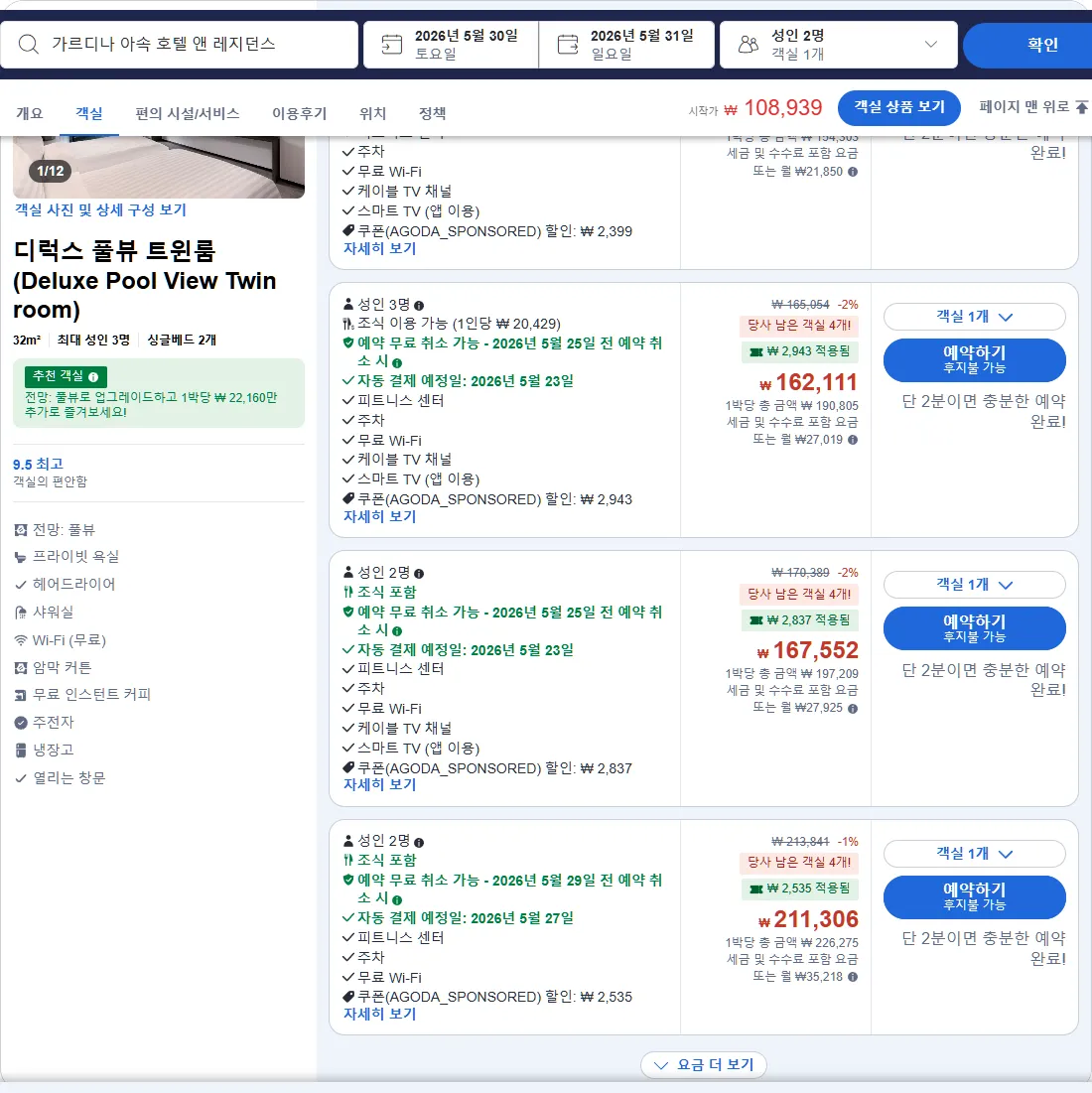
Task: Click the ₩ 2,535 적용됨 coupon badge
Action: pos(799,888)
